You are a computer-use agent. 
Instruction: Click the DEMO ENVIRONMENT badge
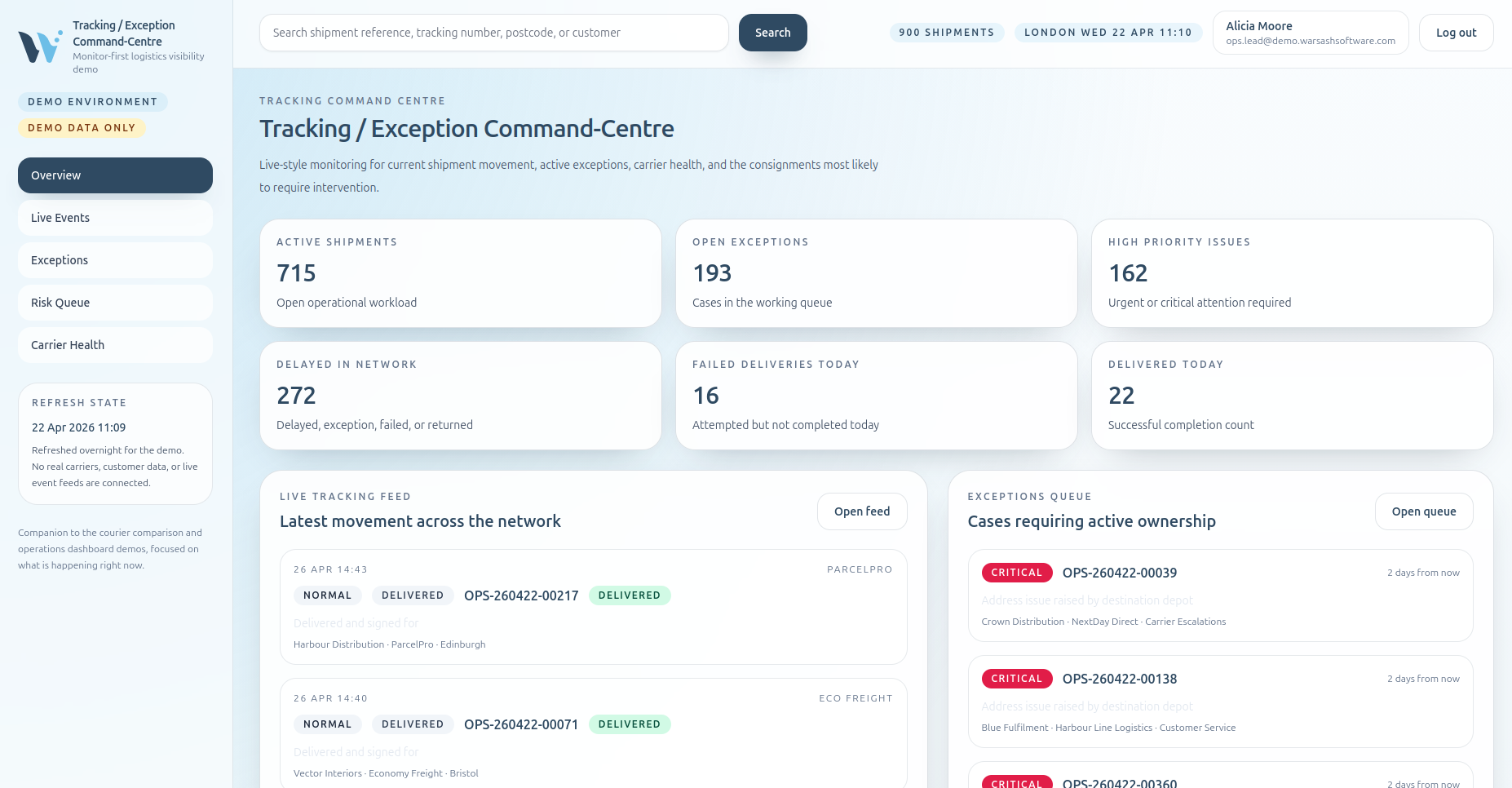pos(92,102)
